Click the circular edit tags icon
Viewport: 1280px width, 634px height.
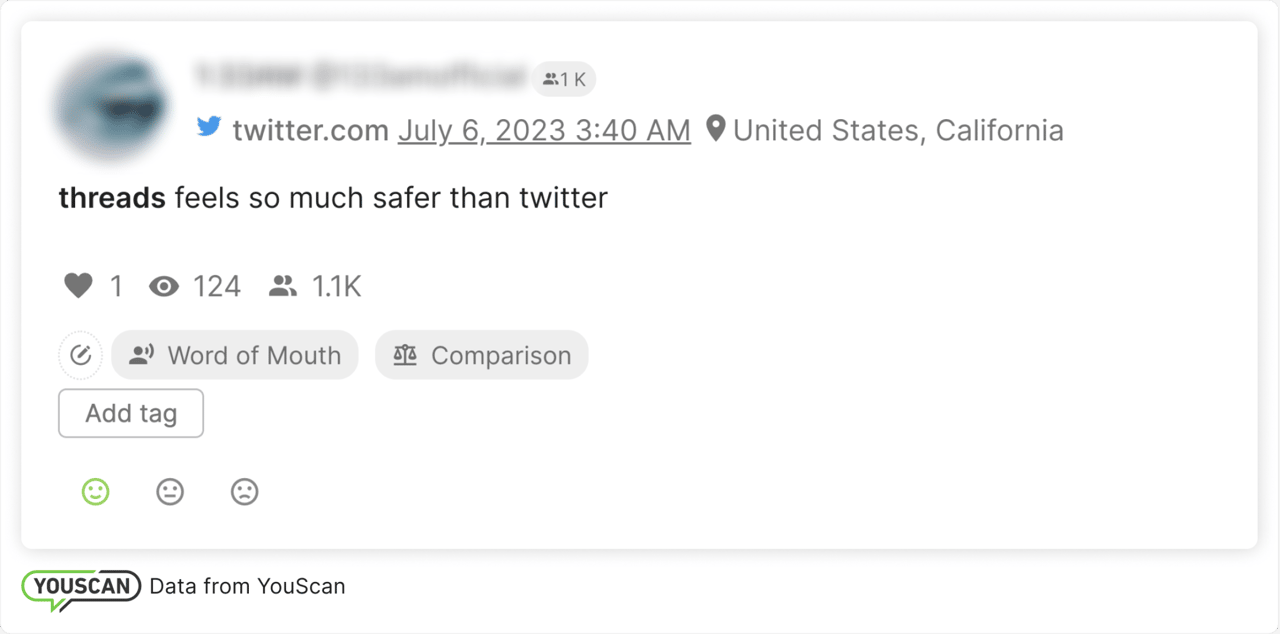click(81, 355)
